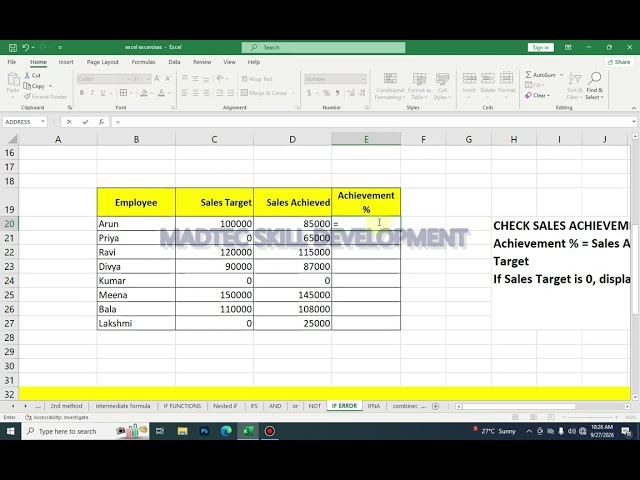Open Photoshop from the taskbar
The height and width of the screenshot is (480, 640).
coord(204,431)
